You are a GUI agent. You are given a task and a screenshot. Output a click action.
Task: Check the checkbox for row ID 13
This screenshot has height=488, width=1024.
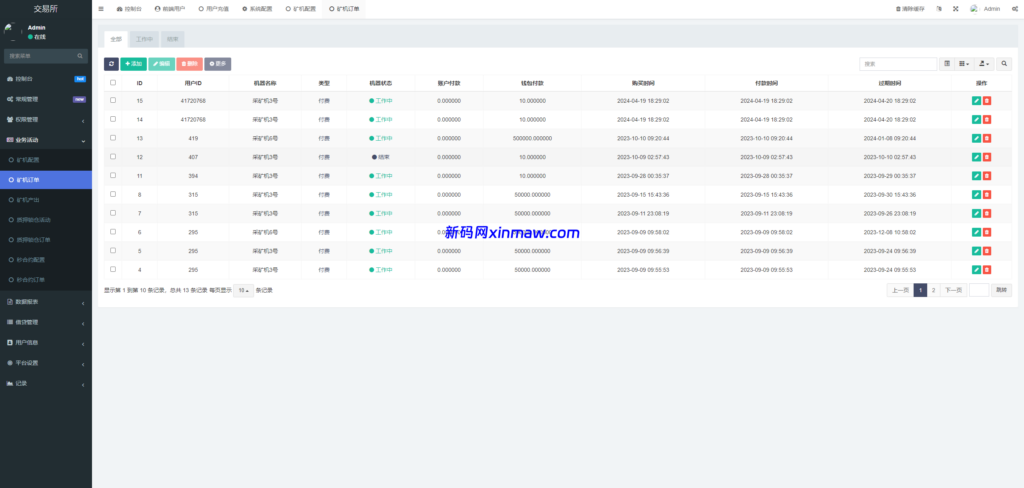click(113, 138)
